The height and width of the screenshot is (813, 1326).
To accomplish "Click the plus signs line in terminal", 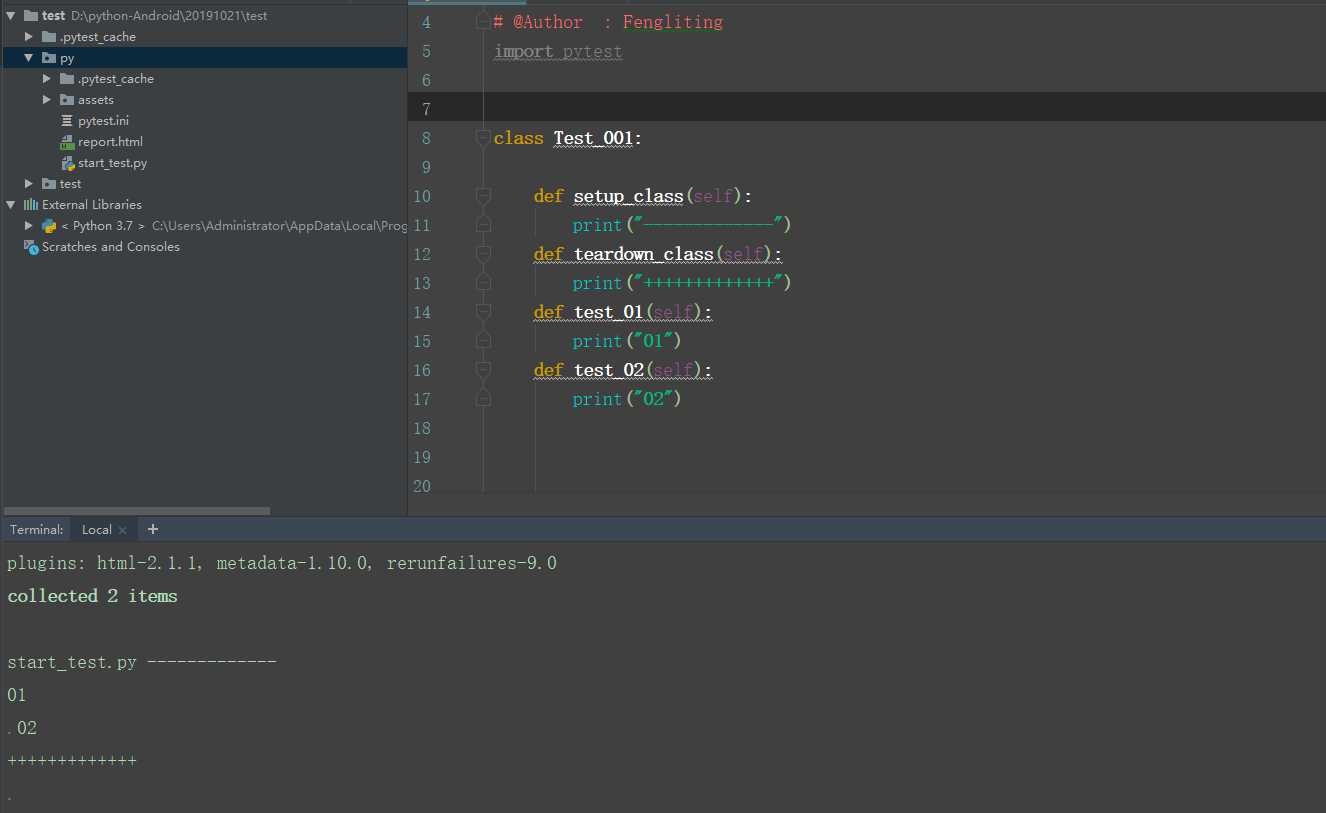I will pyautogui.click(x=72, y=761).
